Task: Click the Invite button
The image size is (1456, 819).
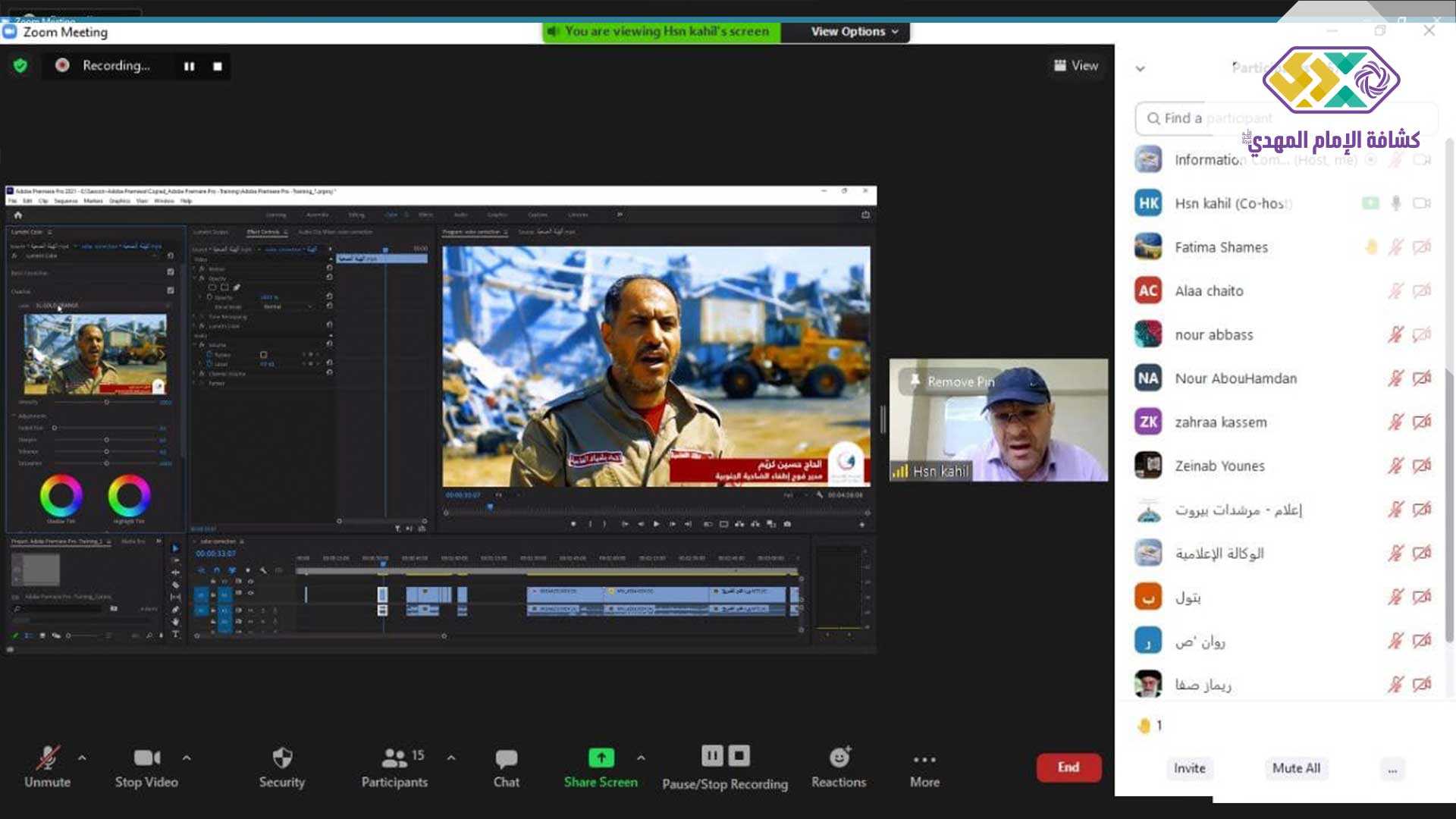Action: 1189,768
